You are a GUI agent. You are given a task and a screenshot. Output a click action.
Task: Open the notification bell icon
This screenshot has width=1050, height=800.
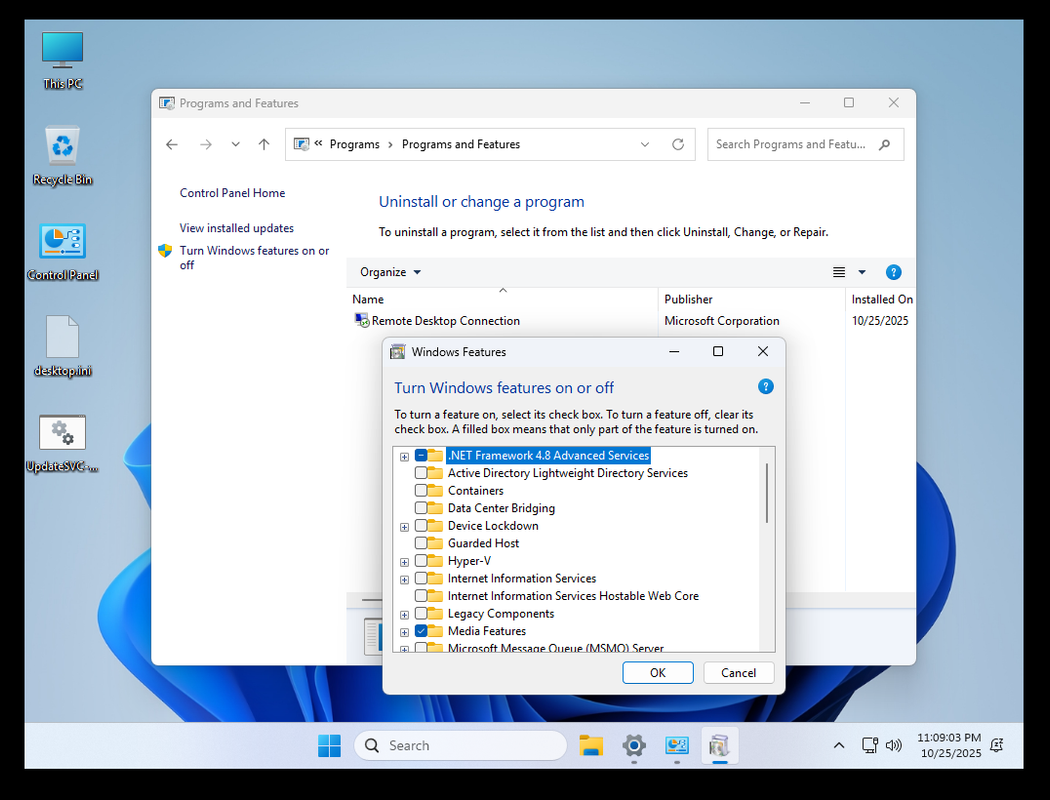pos(996,745)
